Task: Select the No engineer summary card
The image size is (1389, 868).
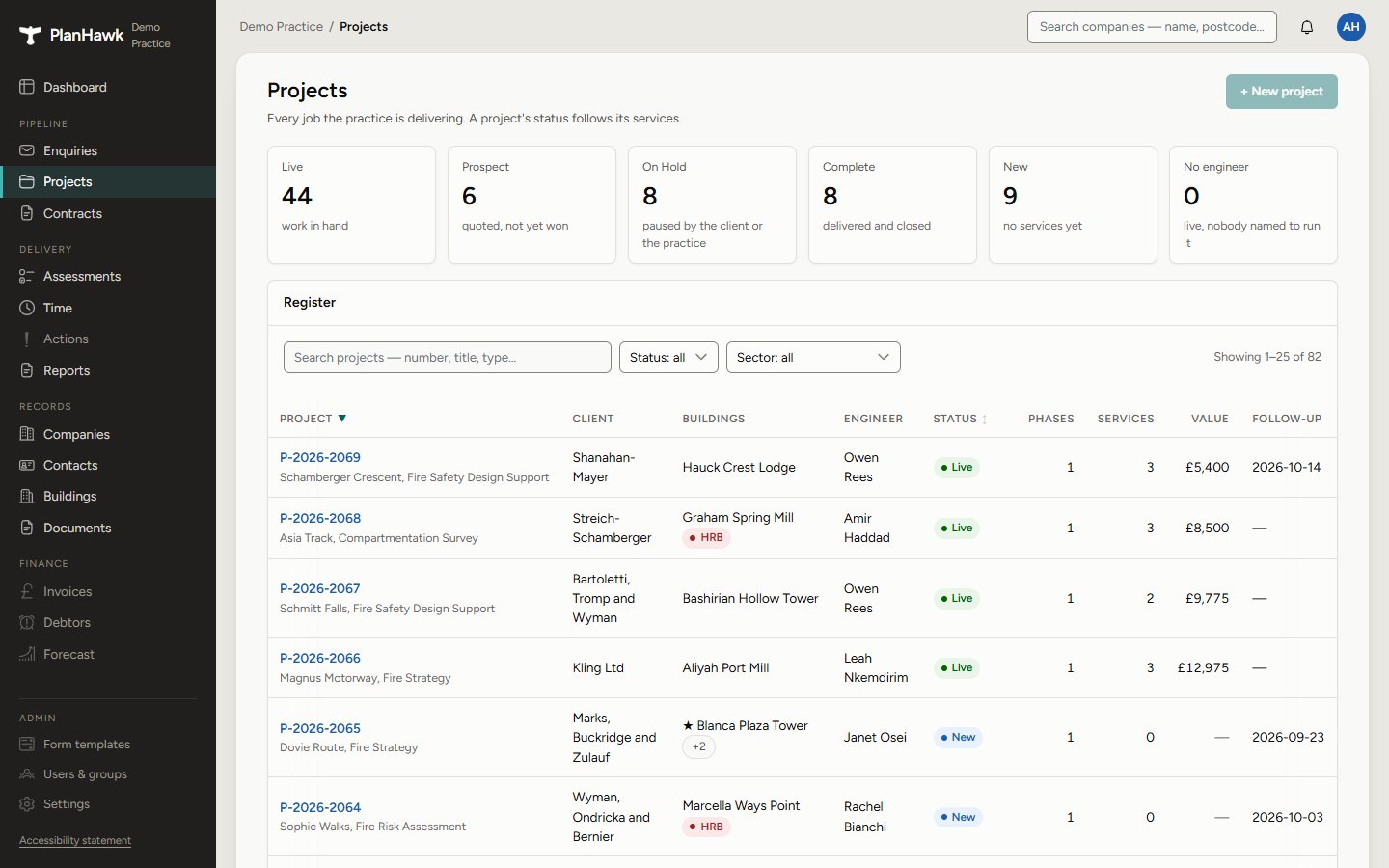Action: 1253,204
